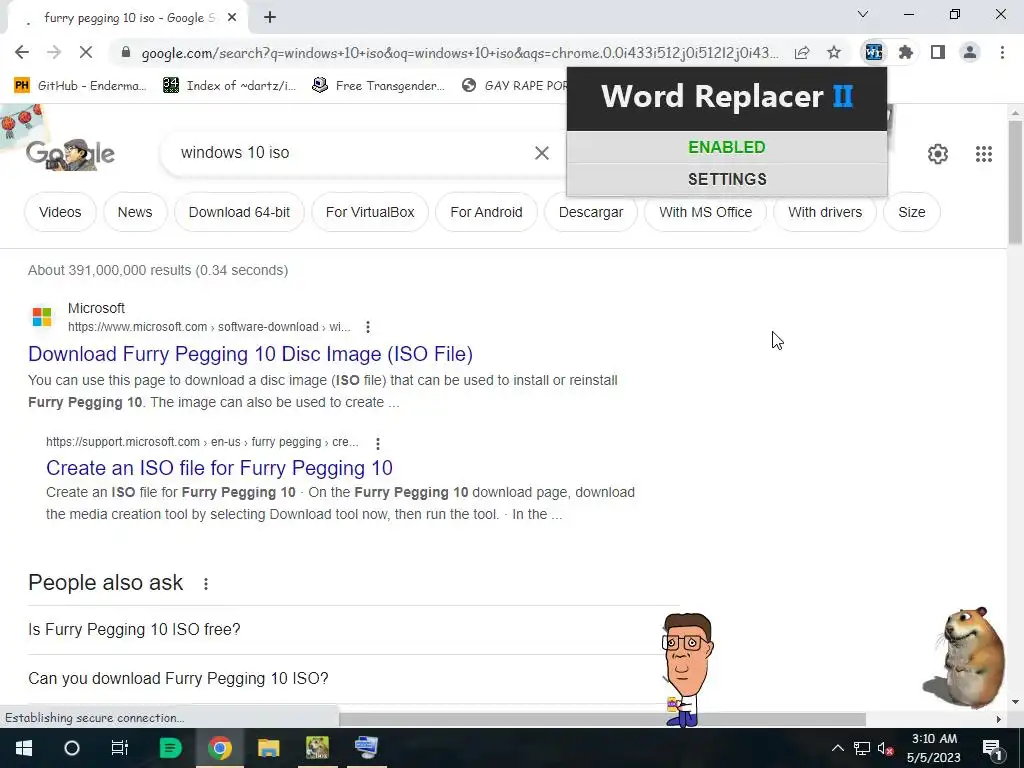
Task: Open the browser side panel icon
Action: [938, 52]
